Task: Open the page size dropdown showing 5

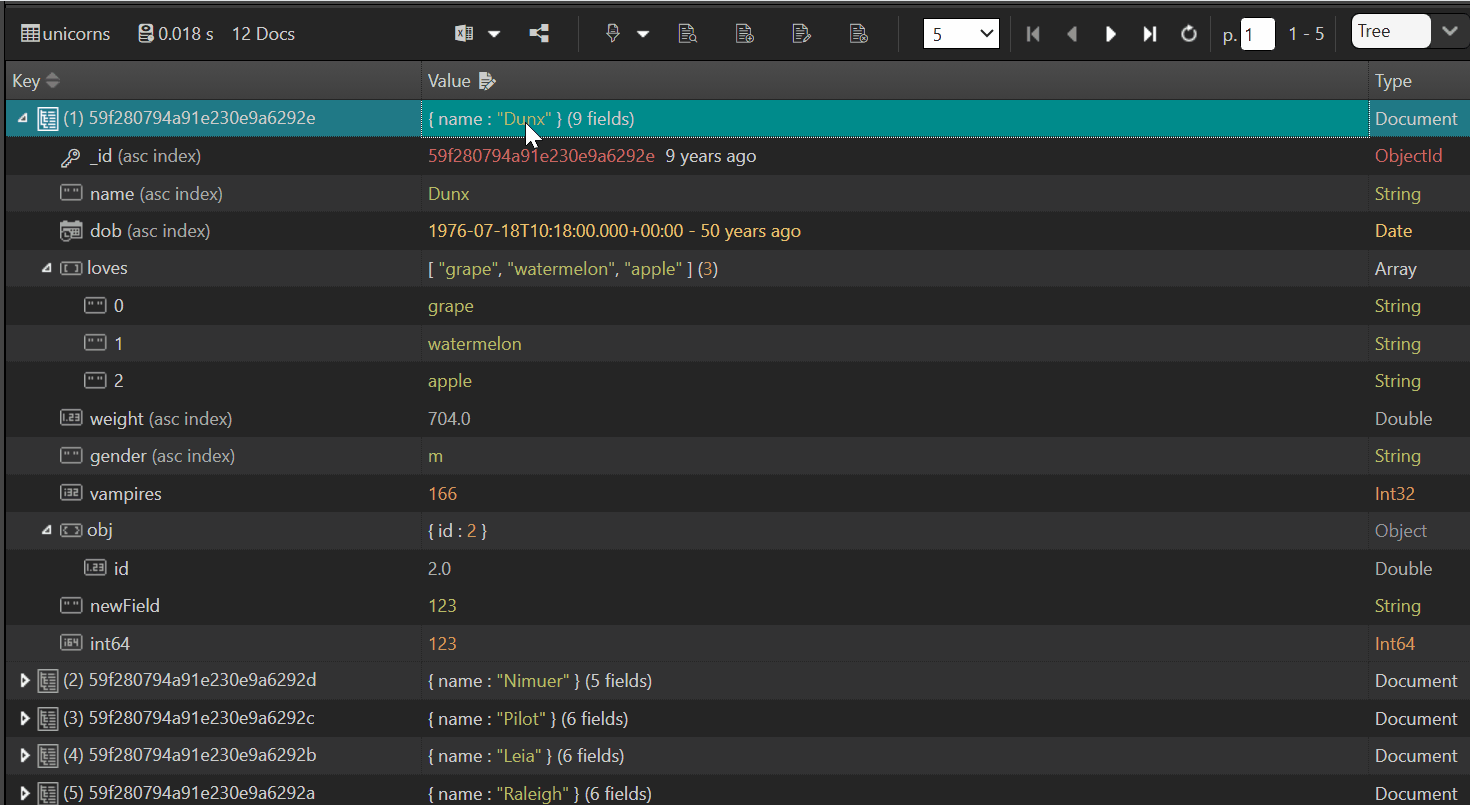Action: point(961,34)
